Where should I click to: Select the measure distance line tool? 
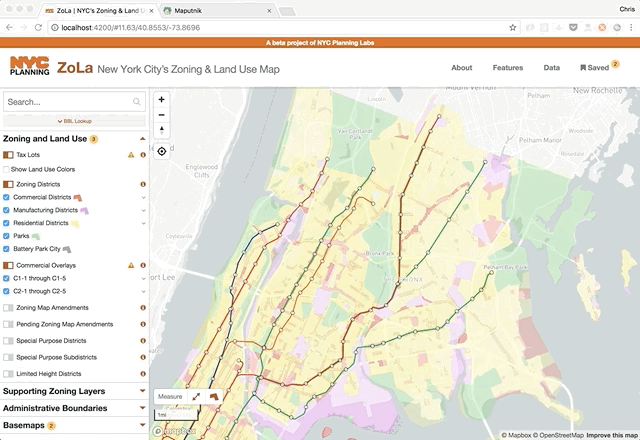[x=196, y=396]
